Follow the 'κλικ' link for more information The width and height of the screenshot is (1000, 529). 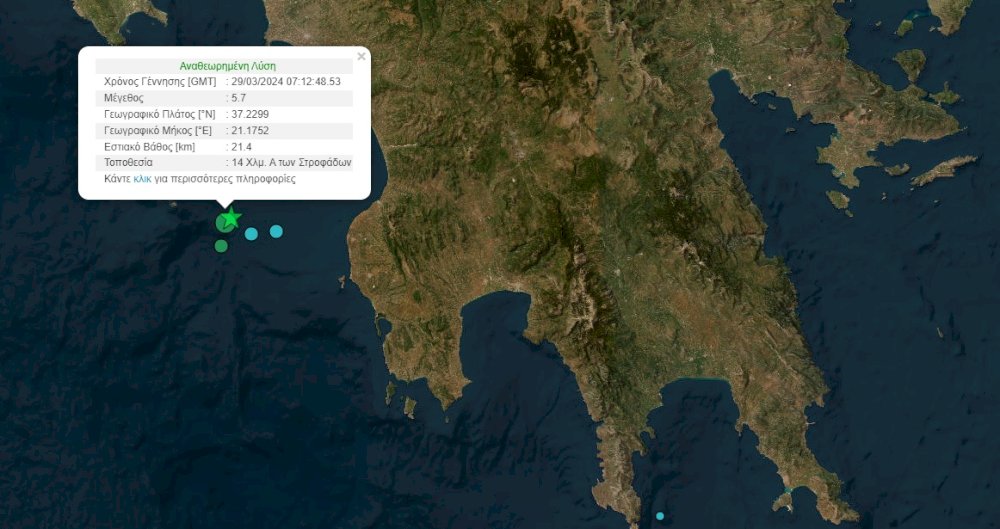142,179
